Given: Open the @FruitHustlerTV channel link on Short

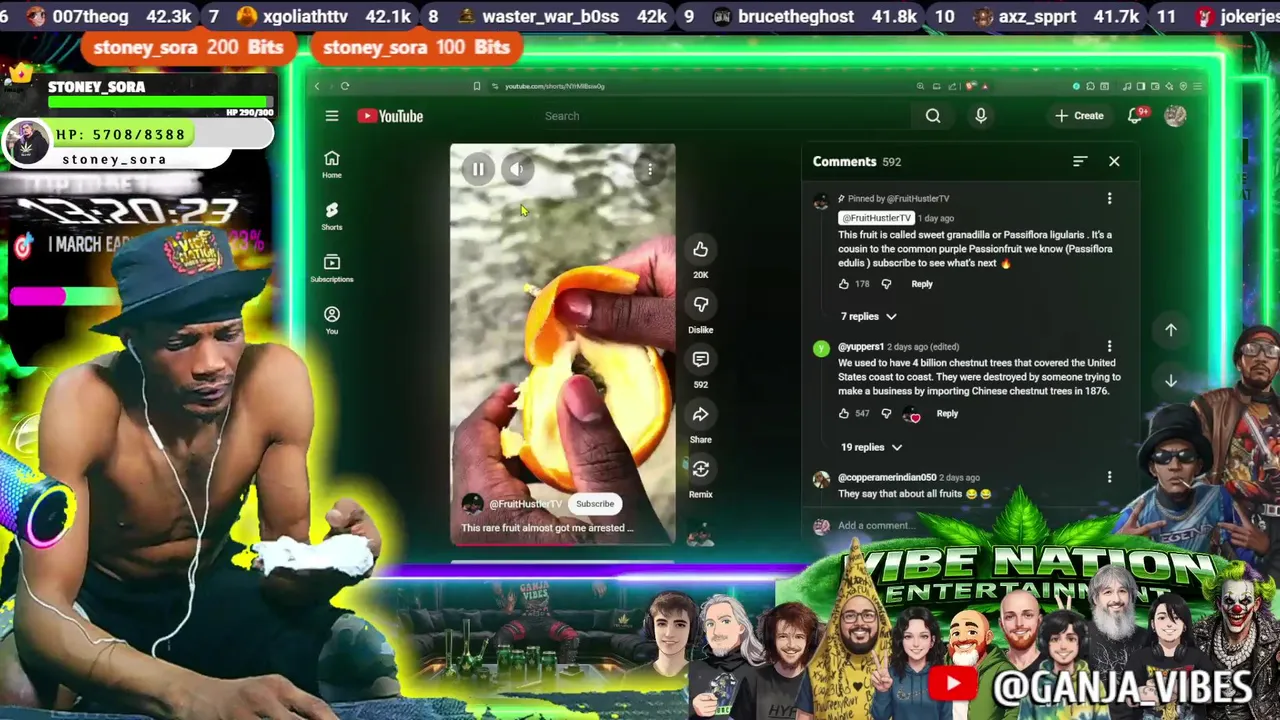Looking at the screenshot, I should [x=525, y=504].
